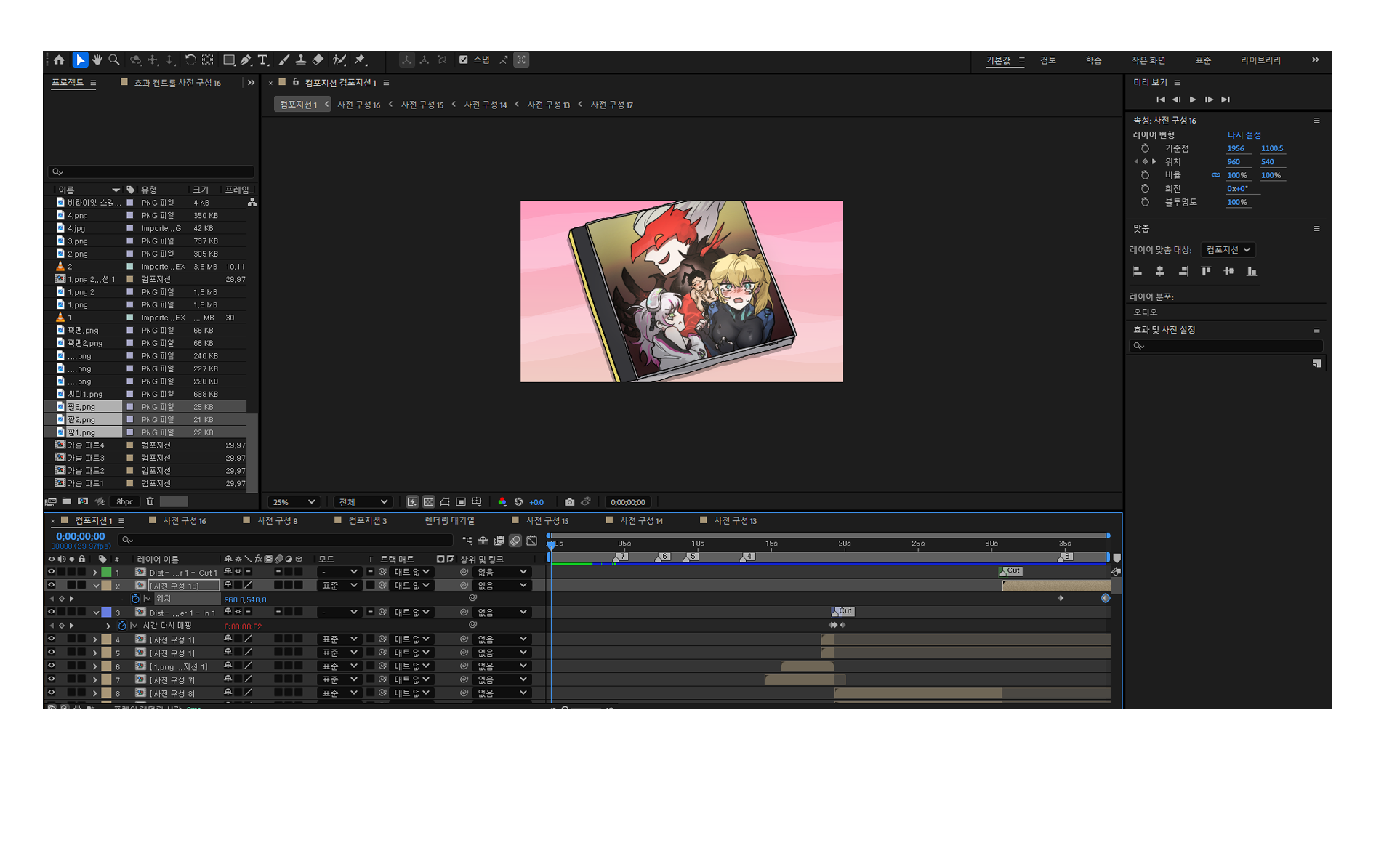1400x856 pixels.
Task: Toggle visibility of layer 8 사전 구성 8
Action: point(52,693)
